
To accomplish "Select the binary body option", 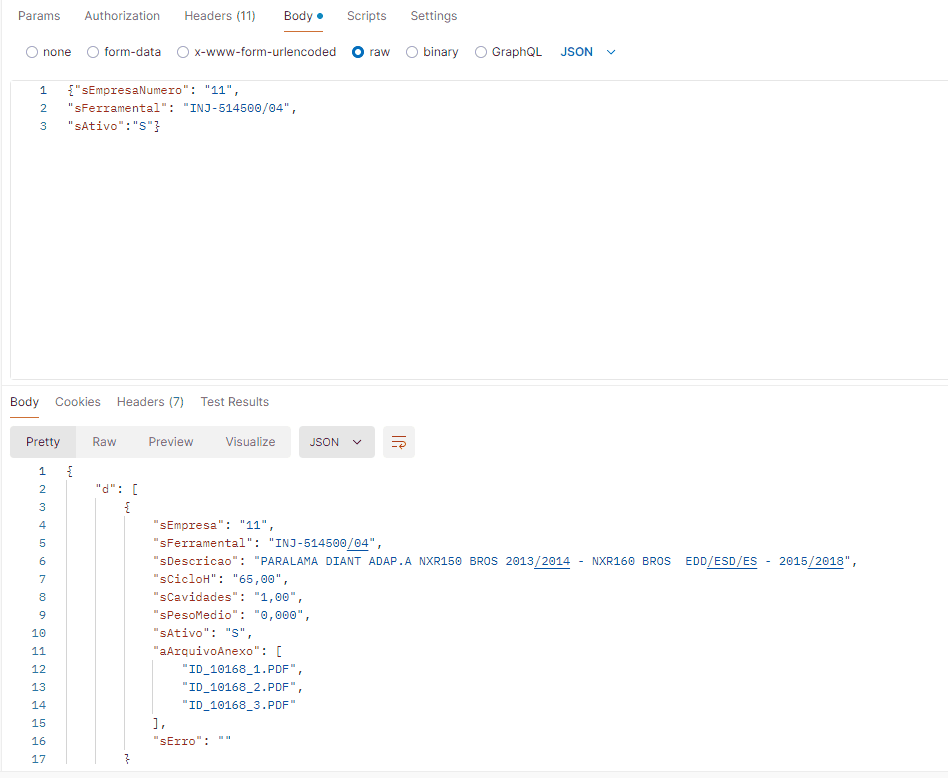I will click(x=412, y=52).
